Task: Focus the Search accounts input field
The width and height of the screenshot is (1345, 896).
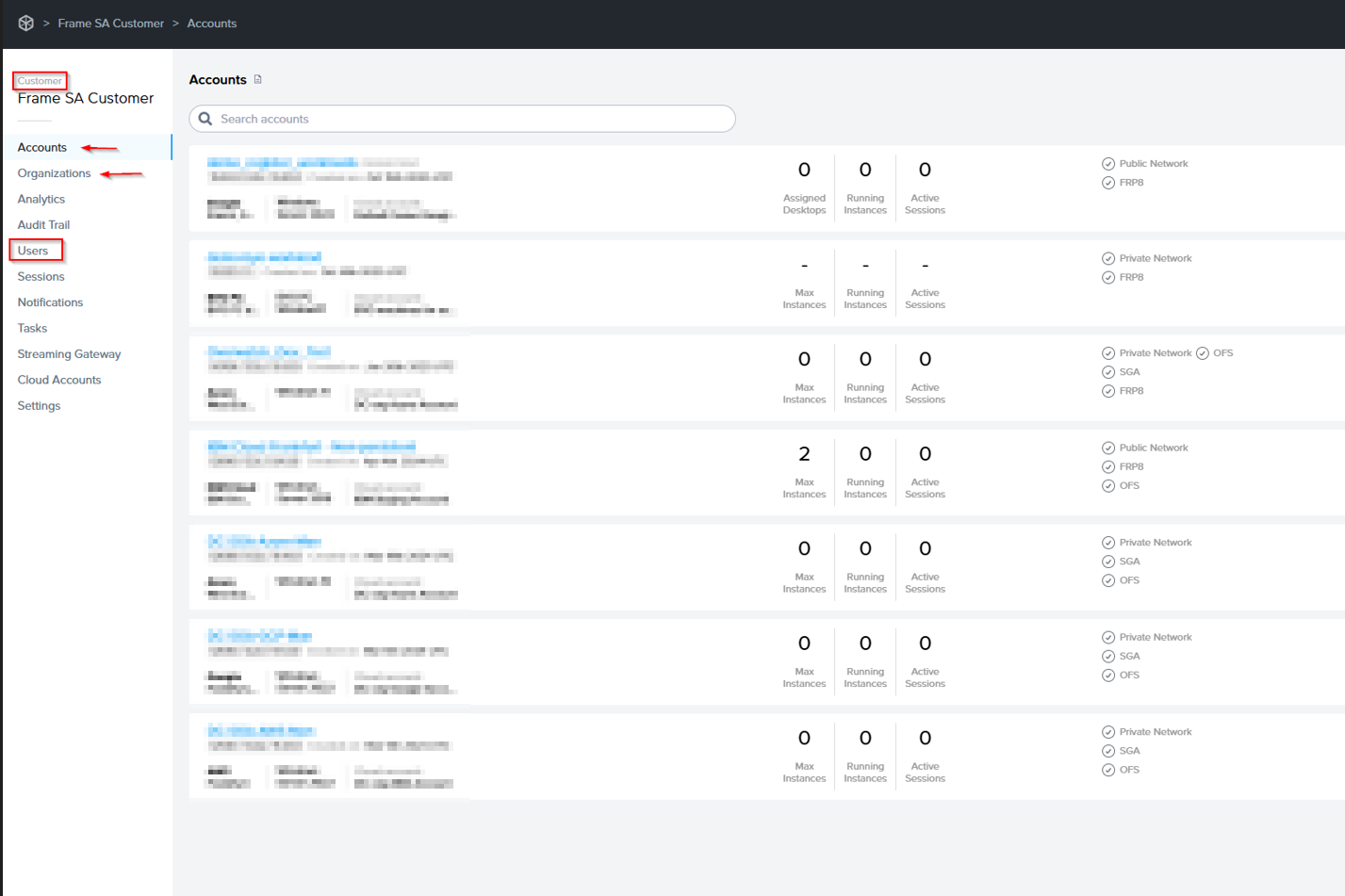Action: (471, 119)
